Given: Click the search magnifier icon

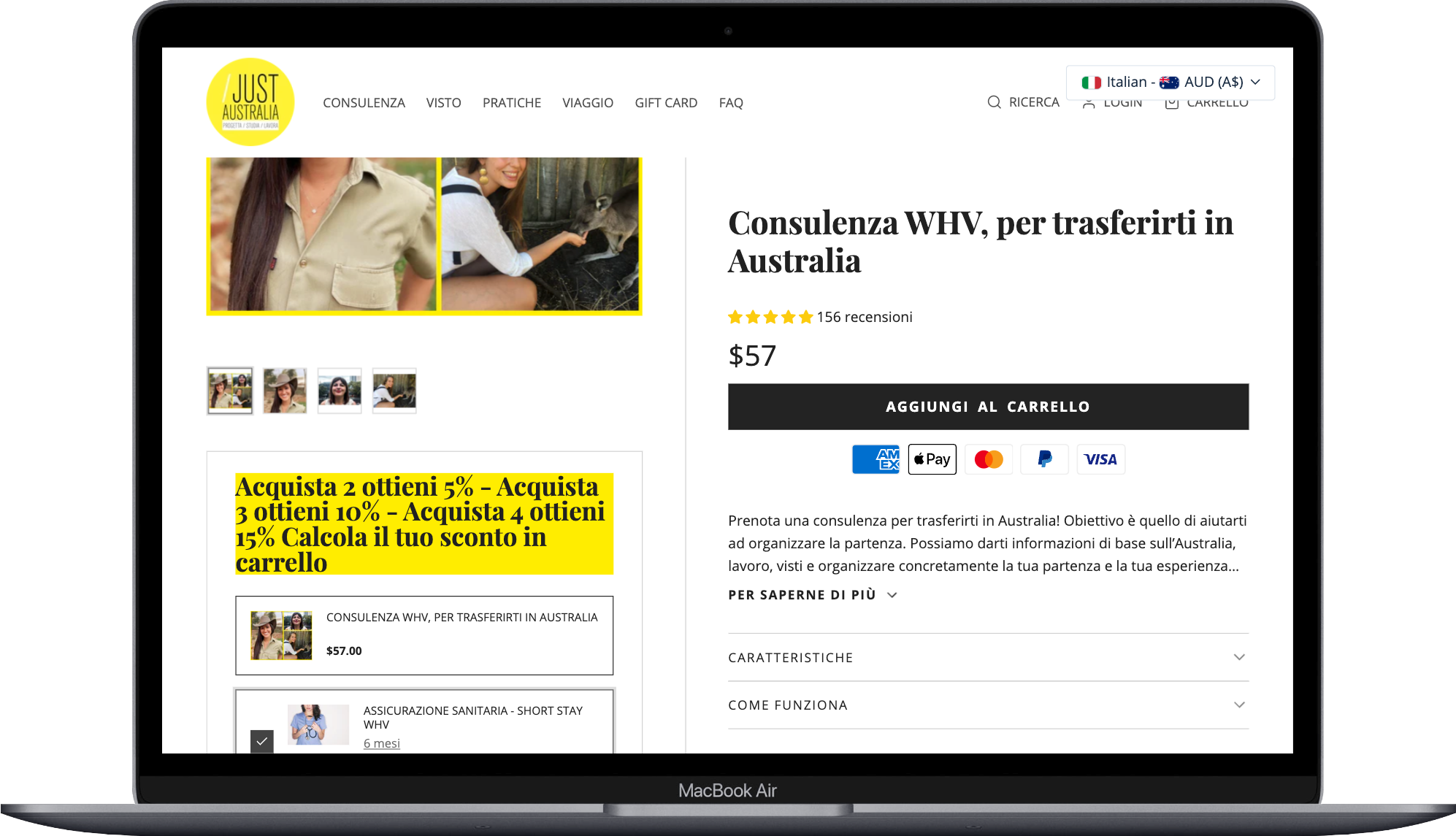Looking at the screenshot, I should 994,102.
